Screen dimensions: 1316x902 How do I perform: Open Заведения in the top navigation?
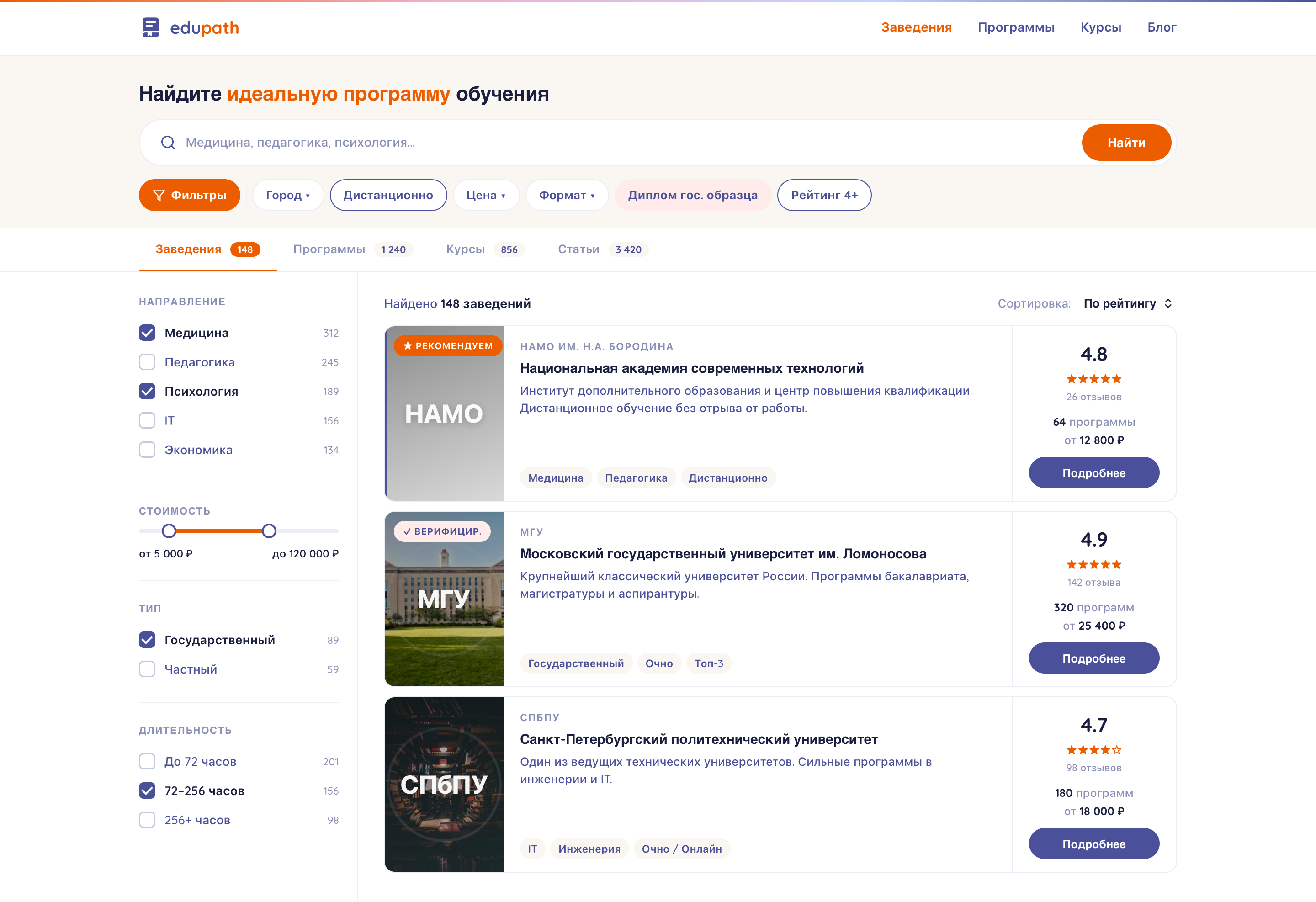pyautogui.click(x=916, y=27)
